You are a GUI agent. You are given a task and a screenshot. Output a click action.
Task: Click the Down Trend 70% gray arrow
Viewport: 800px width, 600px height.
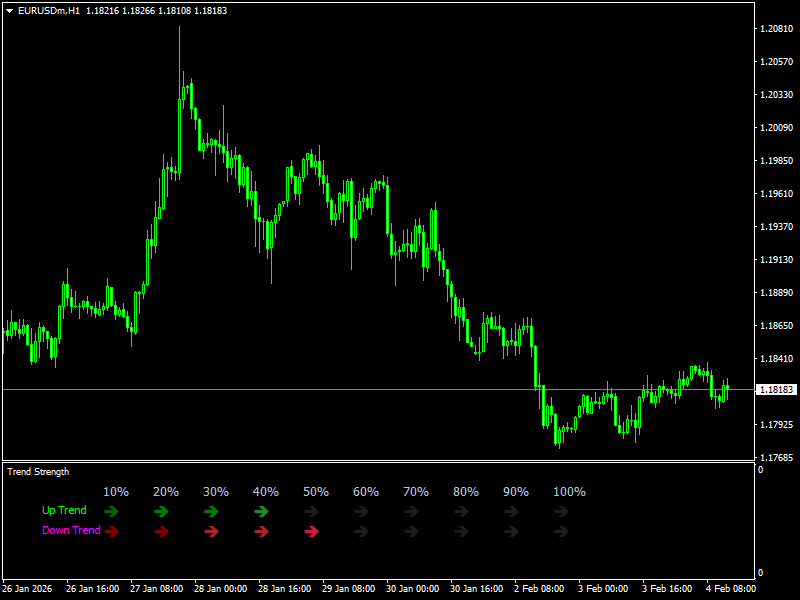pos(412,532)
